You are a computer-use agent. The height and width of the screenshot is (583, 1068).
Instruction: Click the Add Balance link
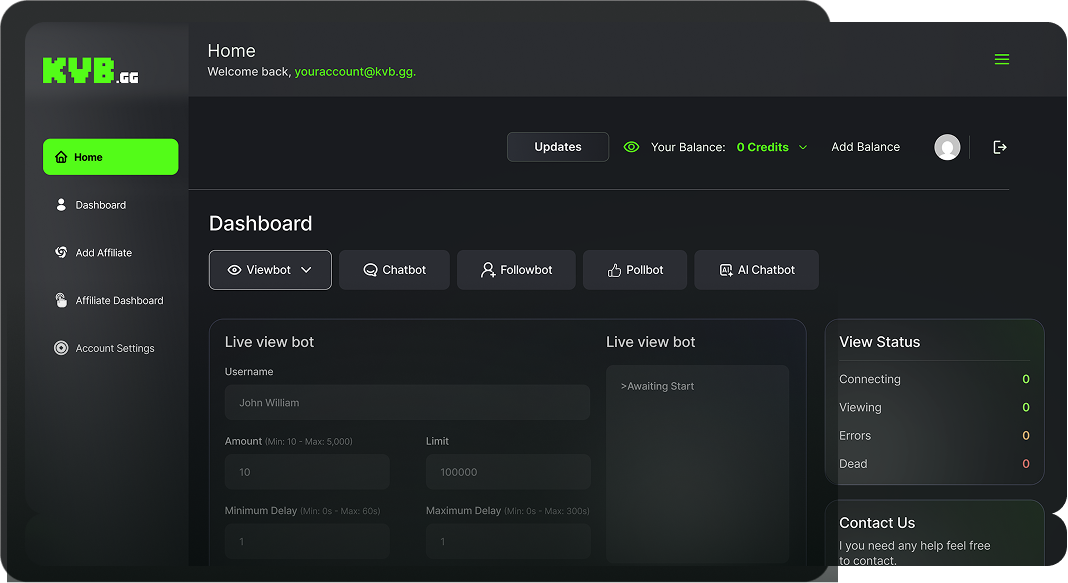click(x=865, y=147)
